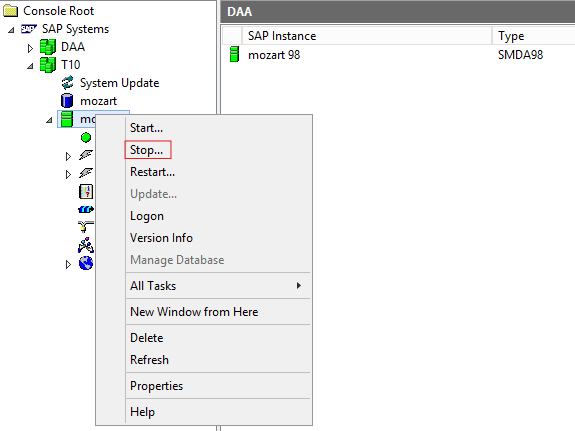
Task: Click the people network icon in tree
Action: [86, 245]
